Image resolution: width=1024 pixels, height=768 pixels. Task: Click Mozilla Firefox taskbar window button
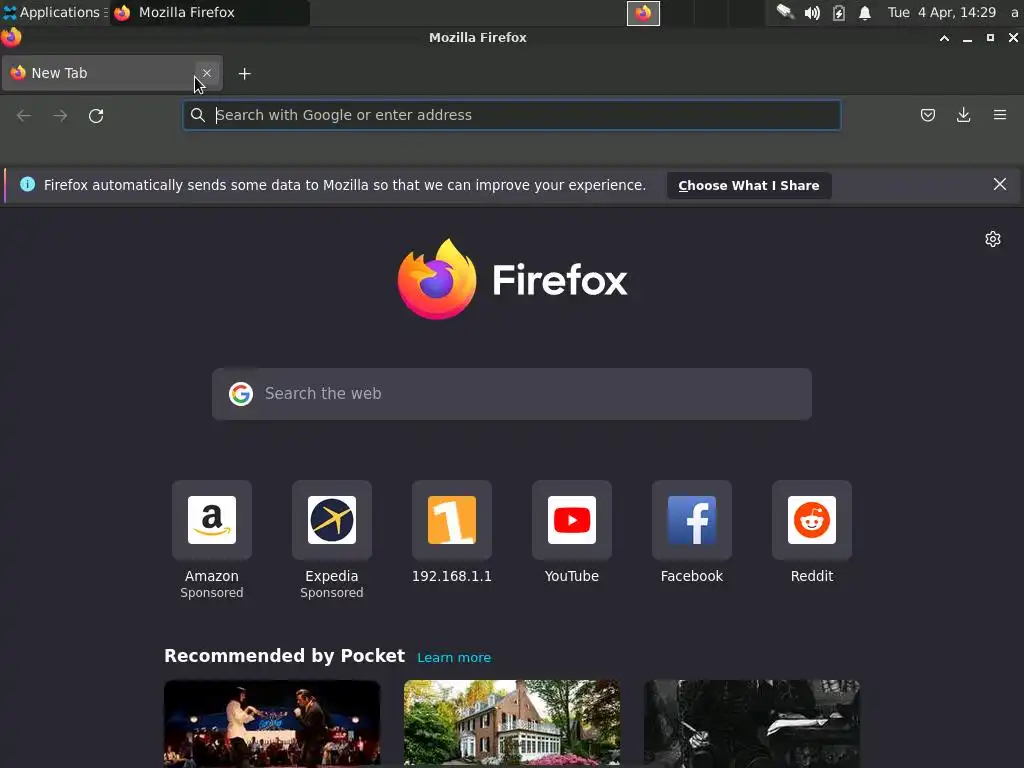coord(209,12)
